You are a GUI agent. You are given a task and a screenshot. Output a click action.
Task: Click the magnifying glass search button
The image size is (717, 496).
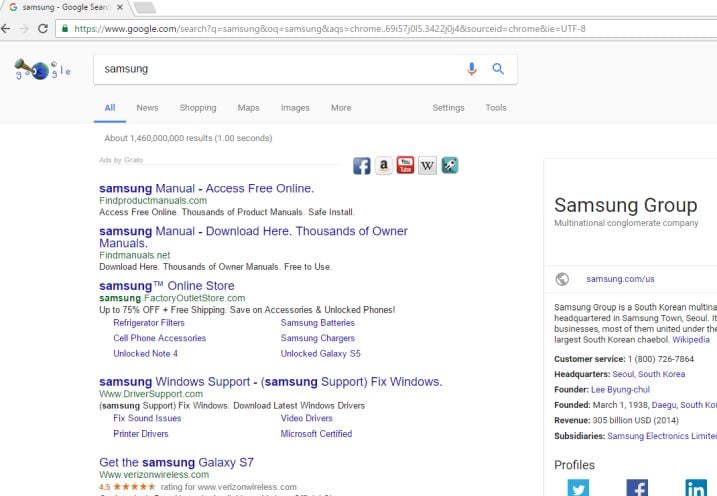click(498, 69)
